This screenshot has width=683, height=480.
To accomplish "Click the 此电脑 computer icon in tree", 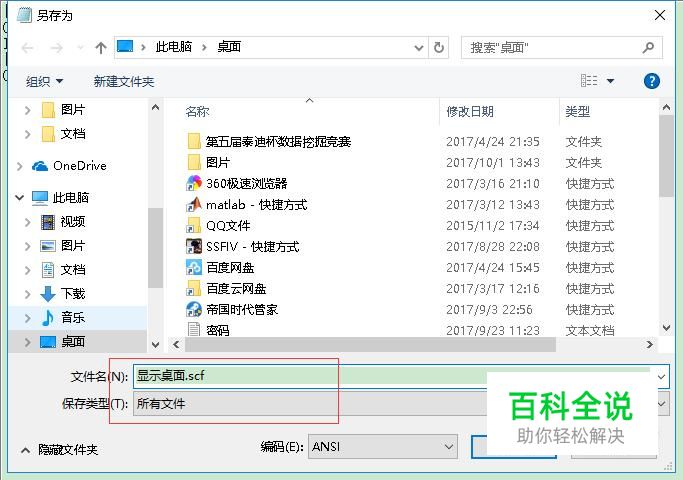I will (x=40, y=198).
